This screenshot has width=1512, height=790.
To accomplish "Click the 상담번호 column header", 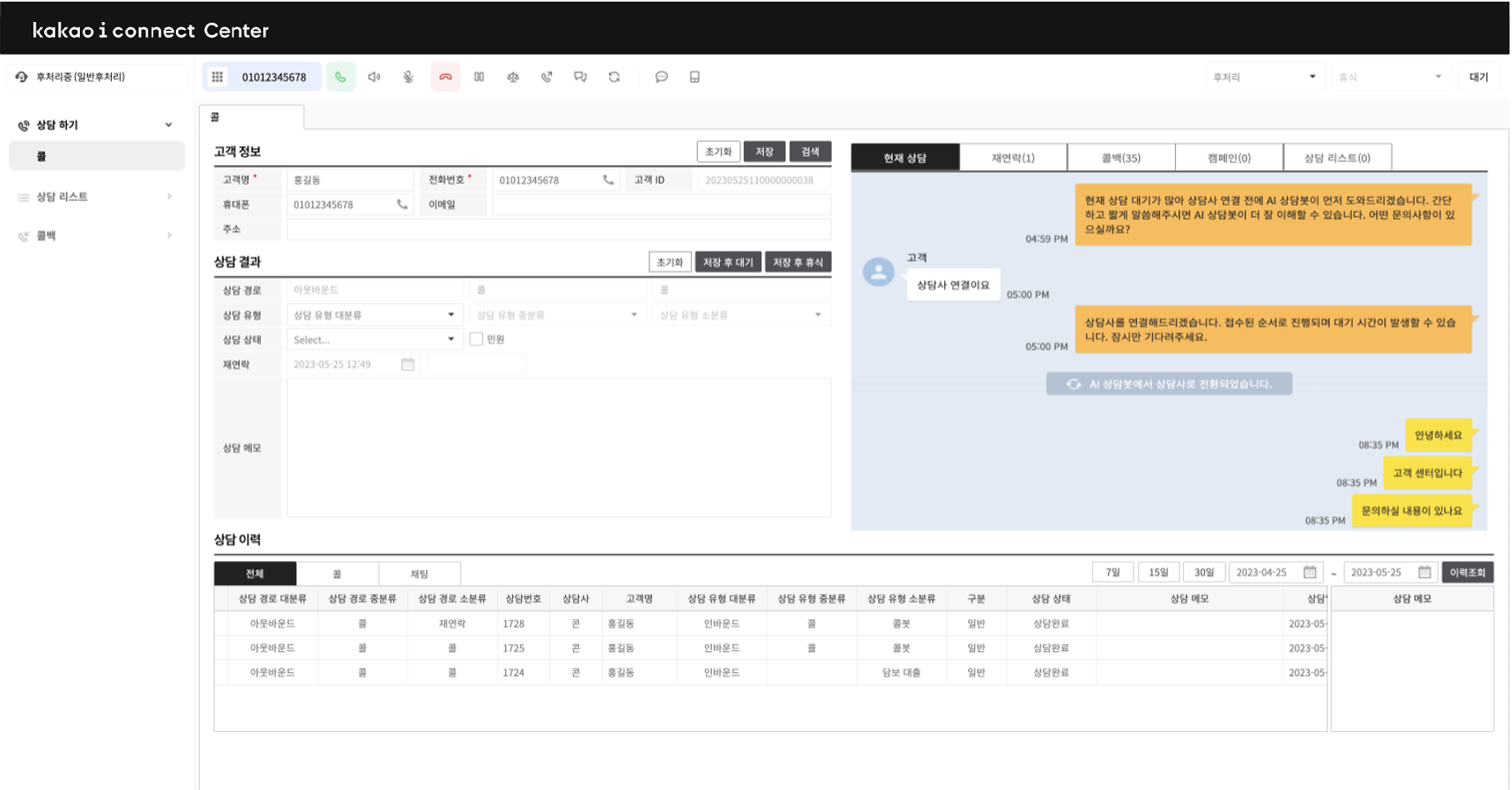I will coord(523,598).
